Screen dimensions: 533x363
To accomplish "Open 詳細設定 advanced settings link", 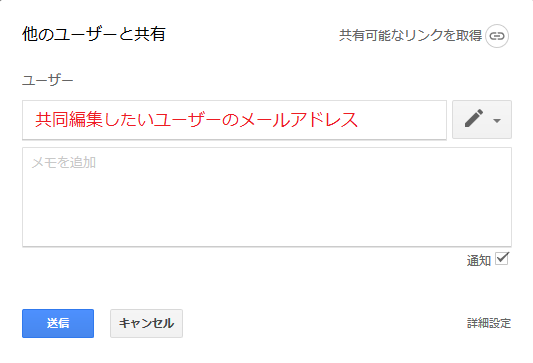I will [489, 323].
